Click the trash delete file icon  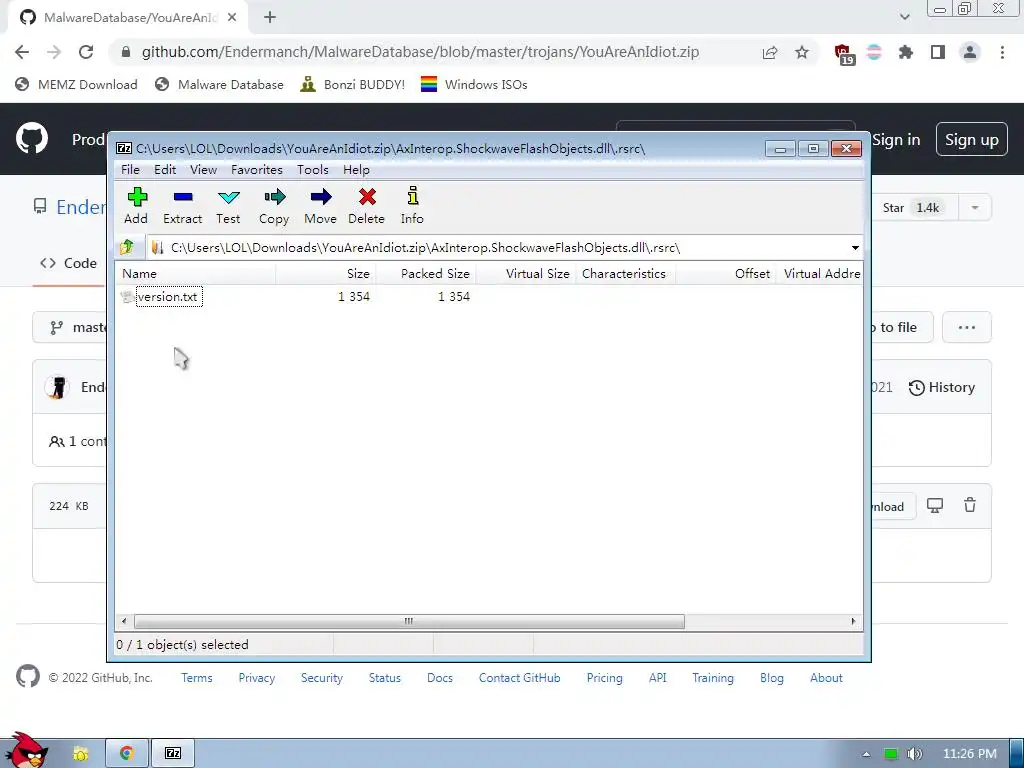970,505
